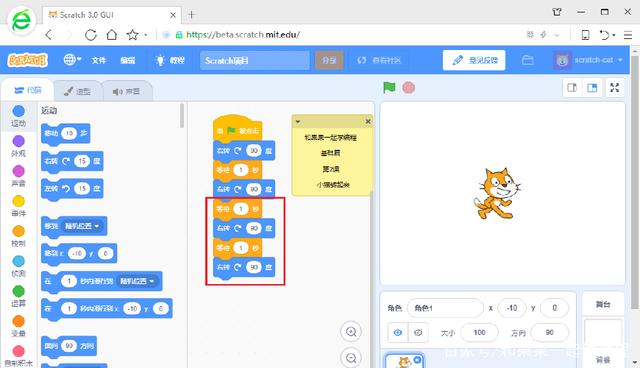The height and width of the screenshot is (368, 640).
Task: Open the go to random position dropdown
Action: tap(82, 226)
